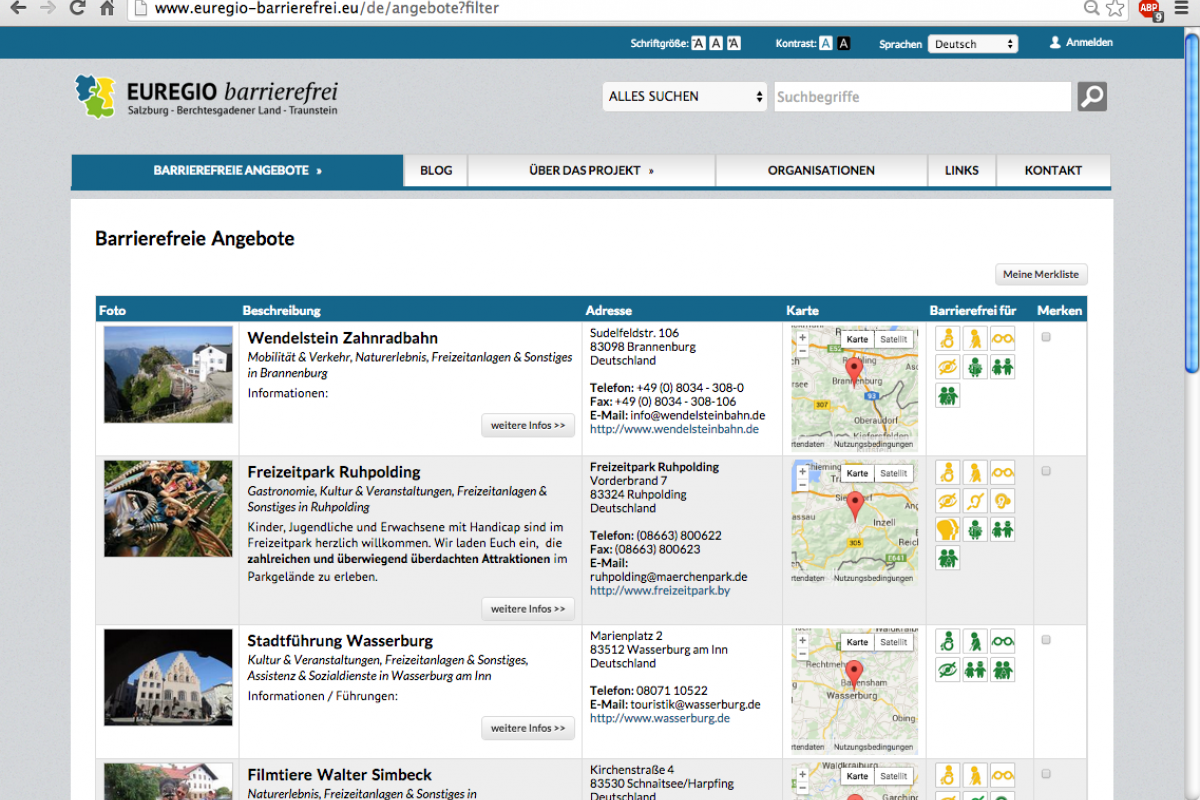This screenshot has height=800, width=1200.
Task: Open the freizeitpark.by website link
Action: [x=660, y=591]
